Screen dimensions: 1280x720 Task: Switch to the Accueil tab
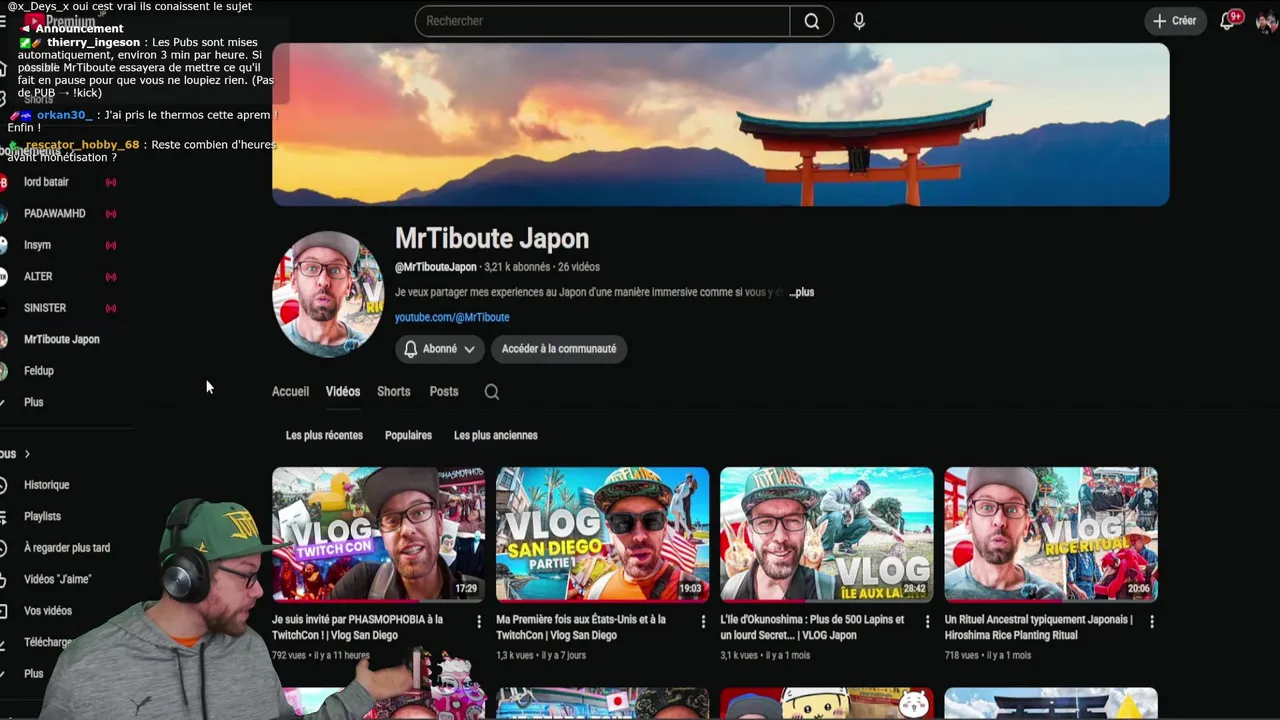[290, 392]
